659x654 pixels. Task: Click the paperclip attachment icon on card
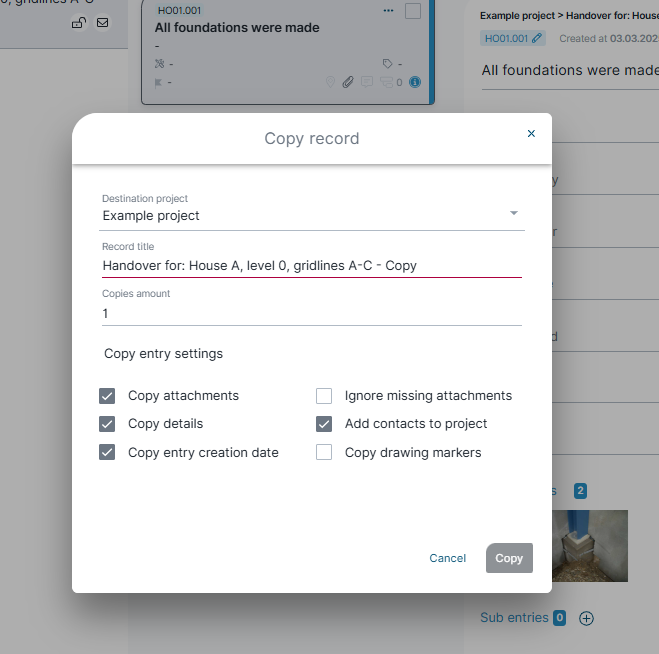point(348,82)
